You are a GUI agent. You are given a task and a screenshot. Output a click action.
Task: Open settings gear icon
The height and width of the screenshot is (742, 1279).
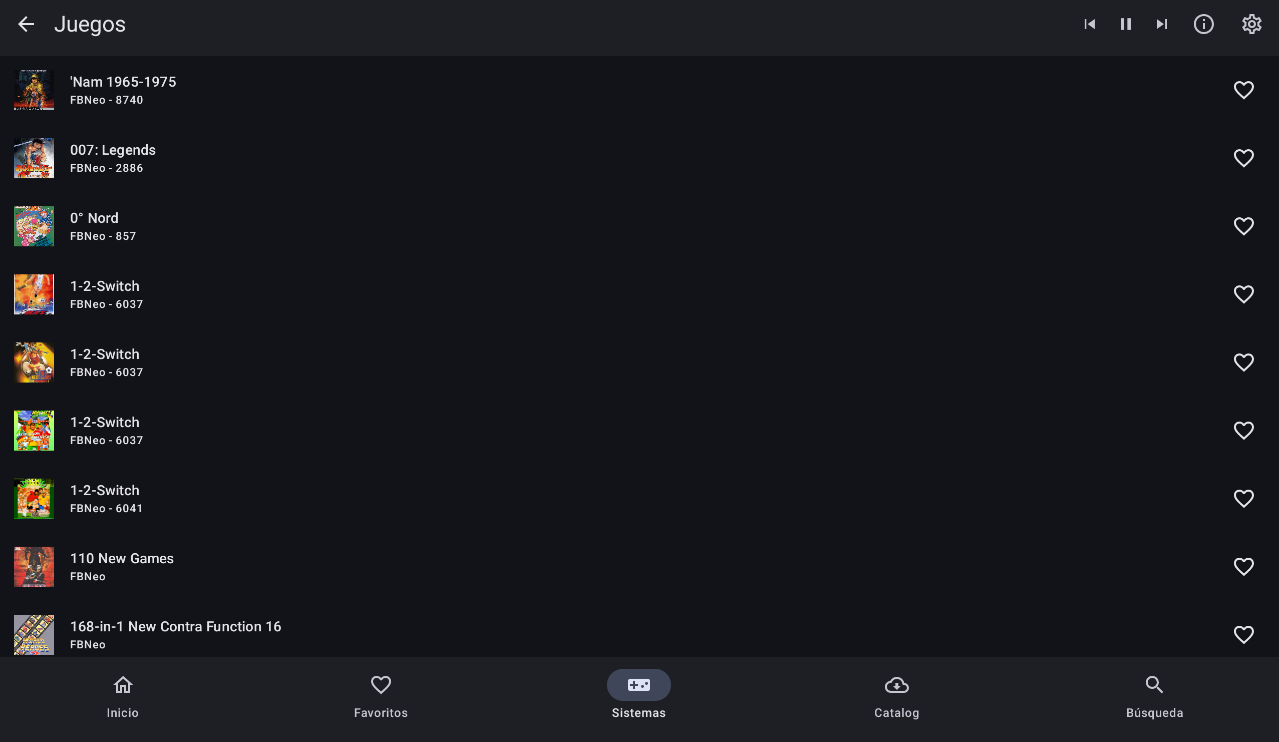(x=1252, y=24)
